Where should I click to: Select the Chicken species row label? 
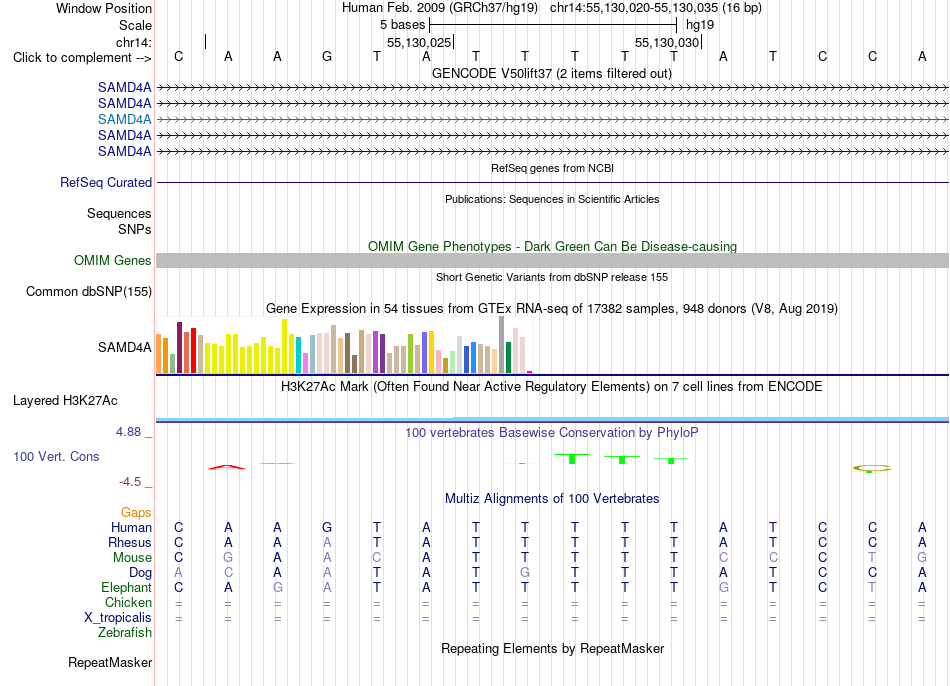click(x=128, y=602)
